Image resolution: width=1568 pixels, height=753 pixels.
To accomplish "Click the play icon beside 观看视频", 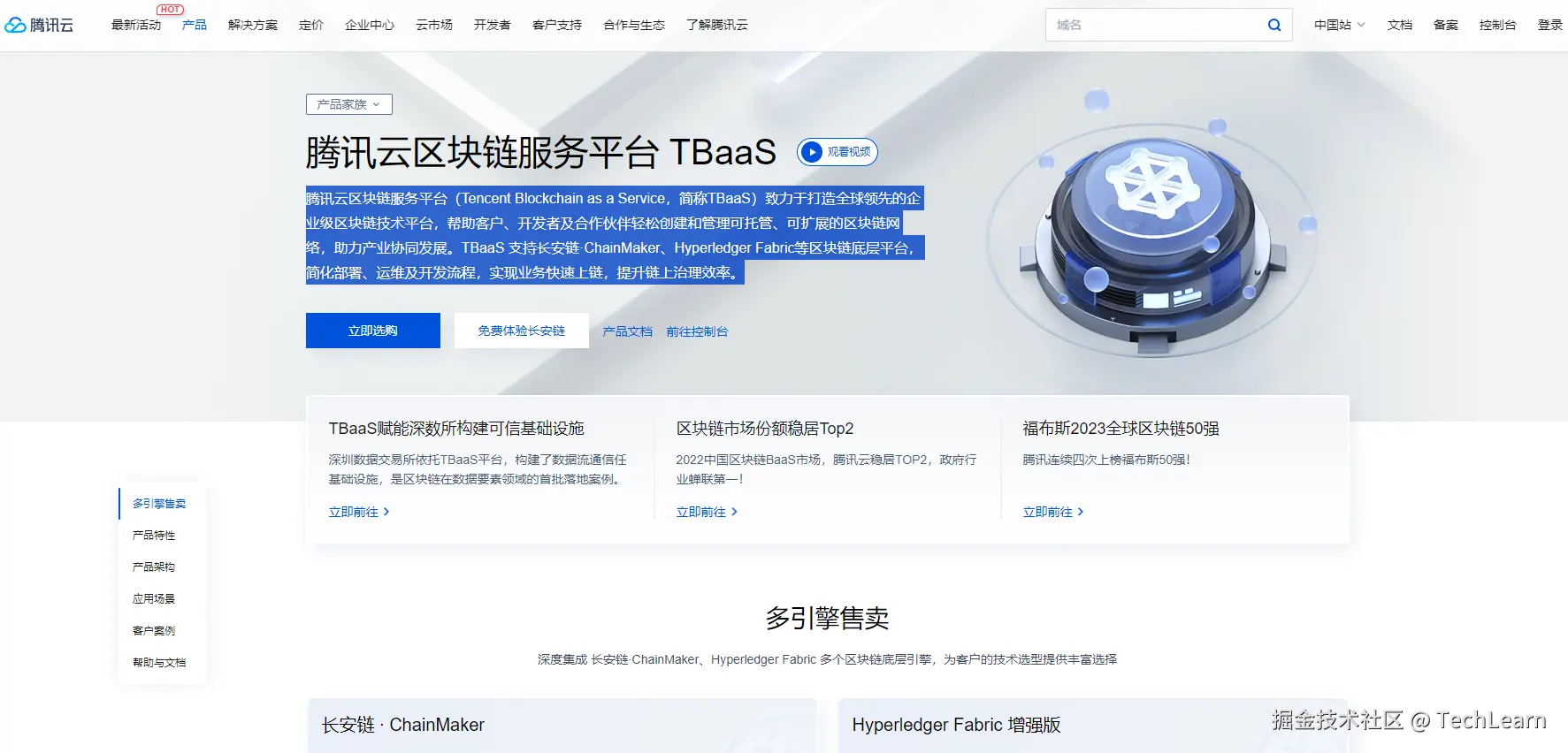I will click(x=811, y=152).
